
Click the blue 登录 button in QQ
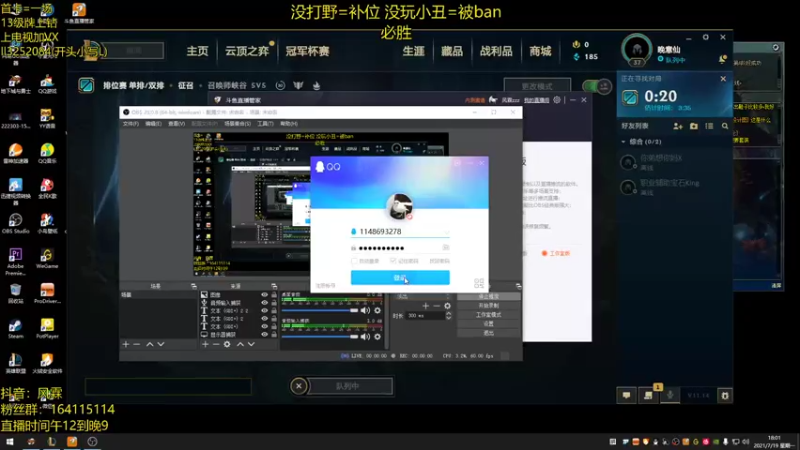click(x=400, y=278)
